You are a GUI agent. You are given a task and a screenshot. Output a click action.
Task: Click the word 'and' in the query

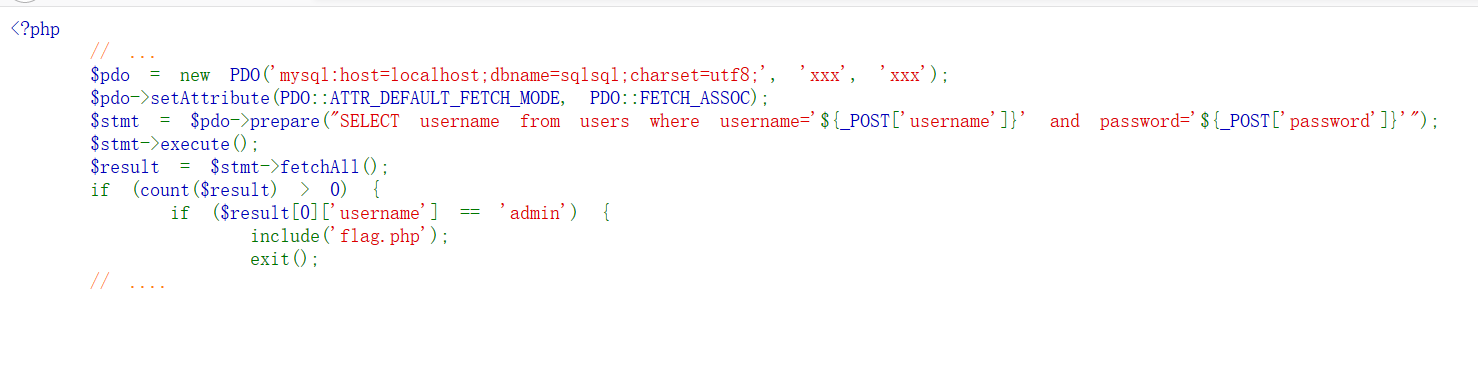tap(1065, 121)
